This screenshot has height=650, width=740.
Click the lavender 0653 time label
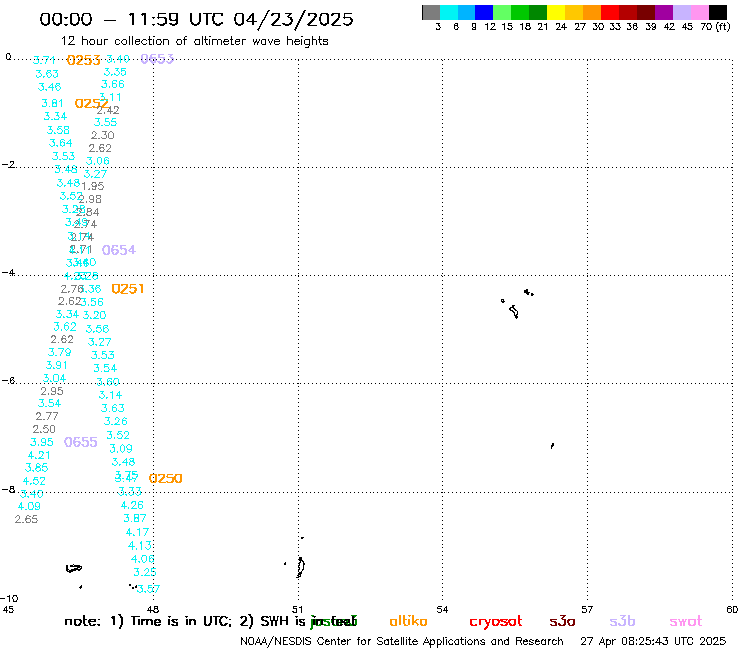[157, 59]
